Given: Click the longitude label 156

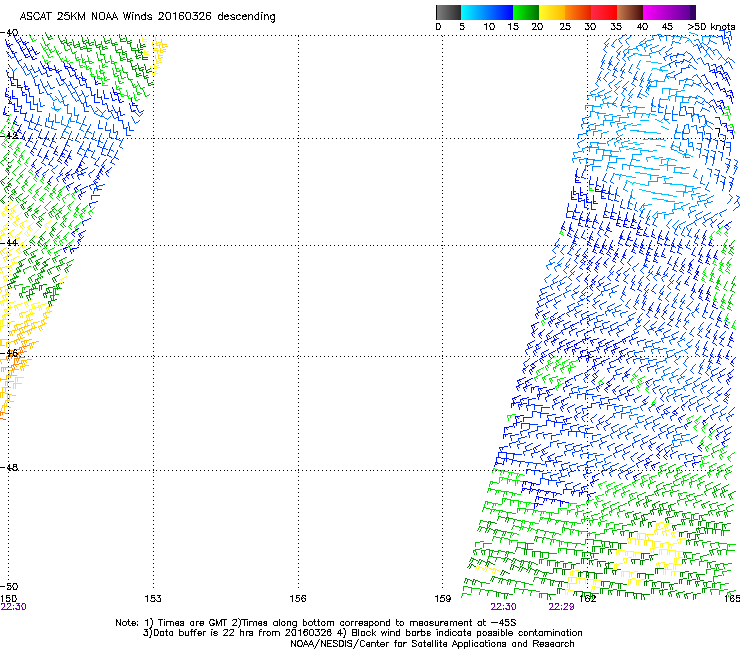Looking at the screenshot, I should click(298, 599).
